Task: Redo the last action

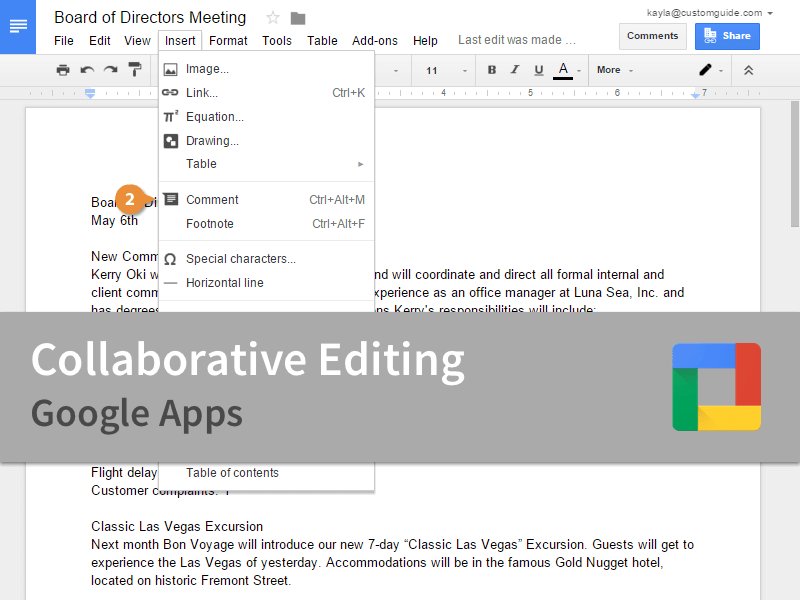Action: click(111, 70)
